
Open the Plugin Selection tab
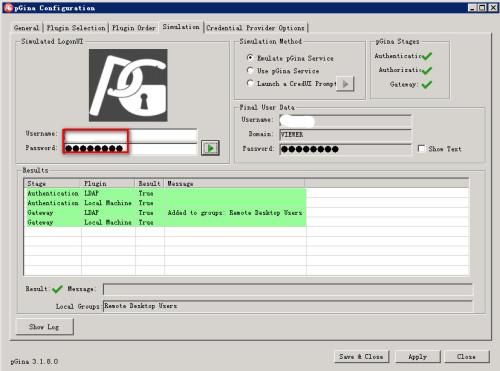pyautogui.click(x=76, y=28)
